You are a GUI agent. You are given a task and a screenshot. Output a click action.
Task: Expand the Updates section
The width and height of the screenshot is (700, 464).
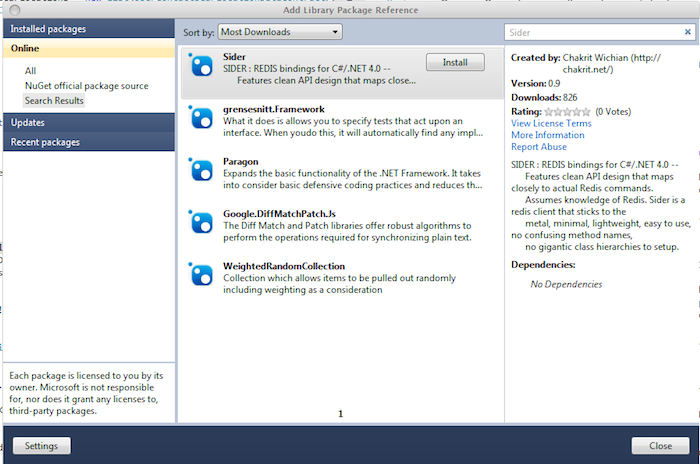coord(89,122)
